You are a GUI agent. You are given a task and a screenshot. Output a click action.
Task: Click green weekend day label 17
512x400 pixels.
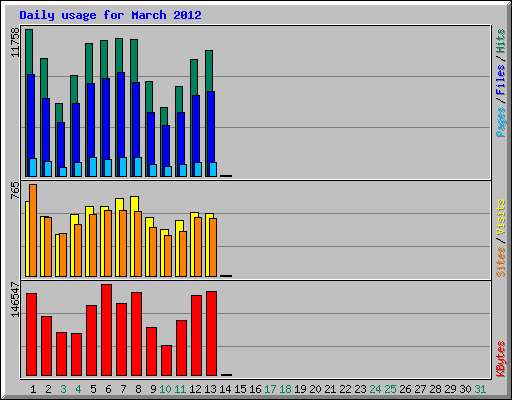270,389
